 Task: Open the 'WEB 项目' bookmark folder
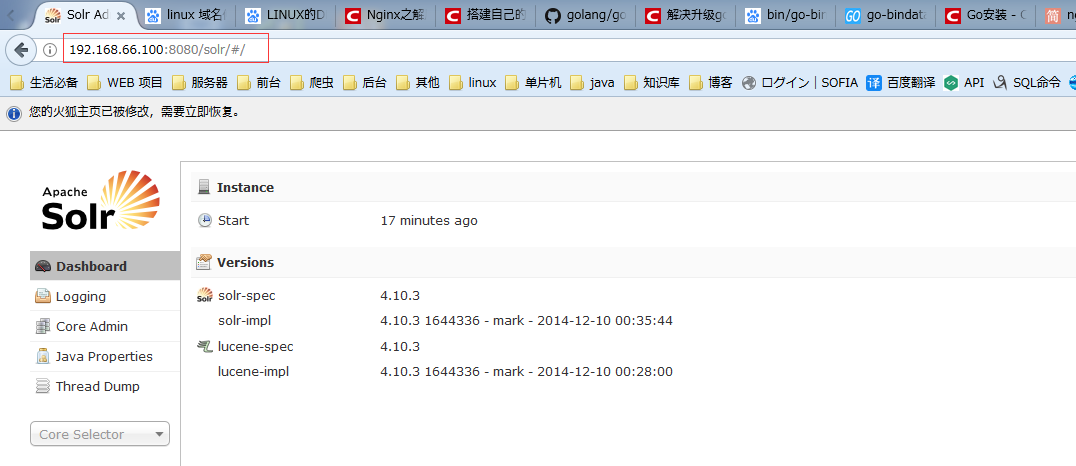(125, 83)
